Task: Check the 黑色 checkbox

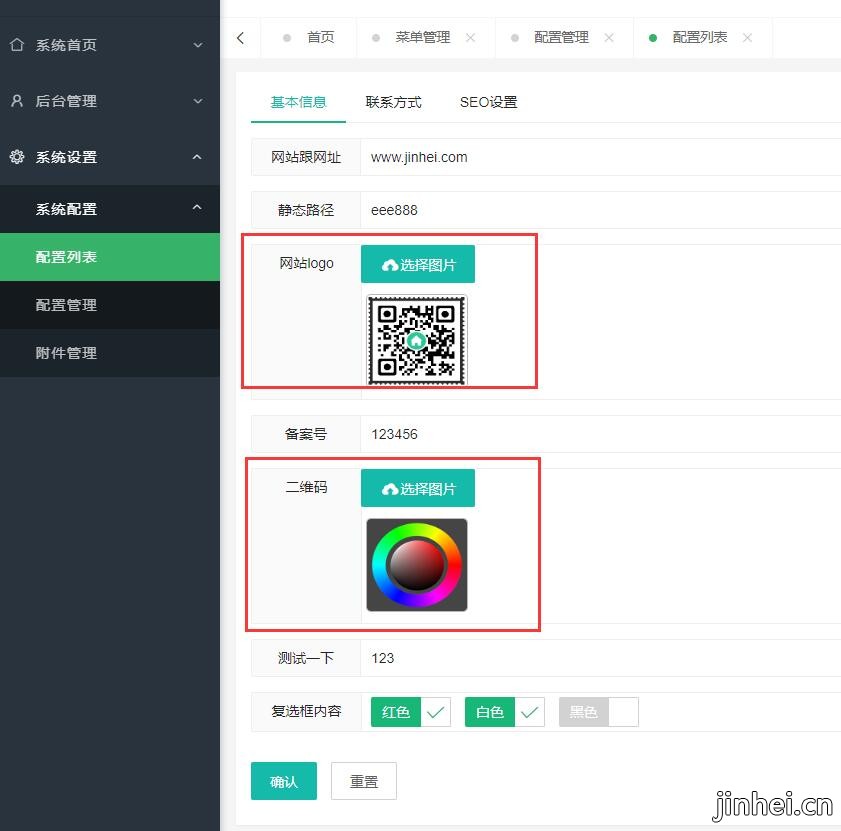Action: click(x=599, y=712)
